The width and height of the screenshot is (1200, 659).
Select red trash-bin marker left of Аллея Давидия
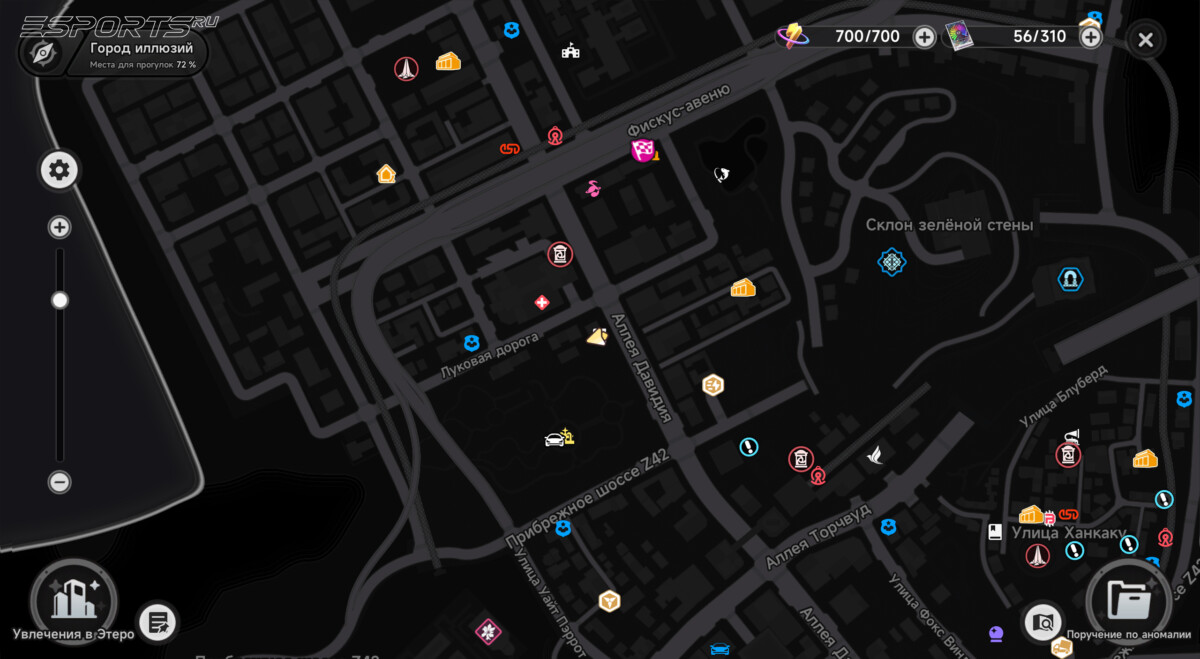point(560,254)
